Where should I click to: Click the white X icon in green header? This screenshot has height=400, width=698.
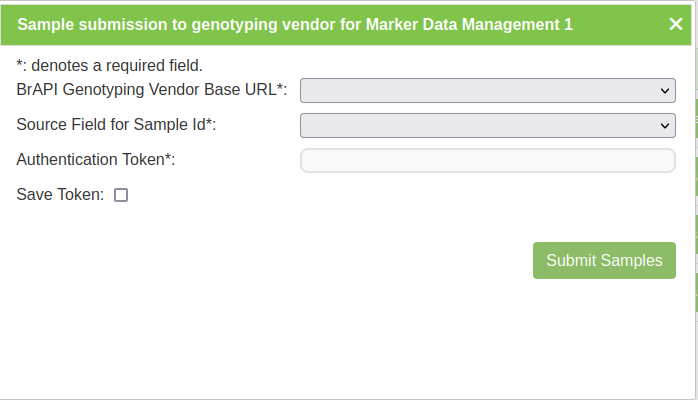pos(676,24)
